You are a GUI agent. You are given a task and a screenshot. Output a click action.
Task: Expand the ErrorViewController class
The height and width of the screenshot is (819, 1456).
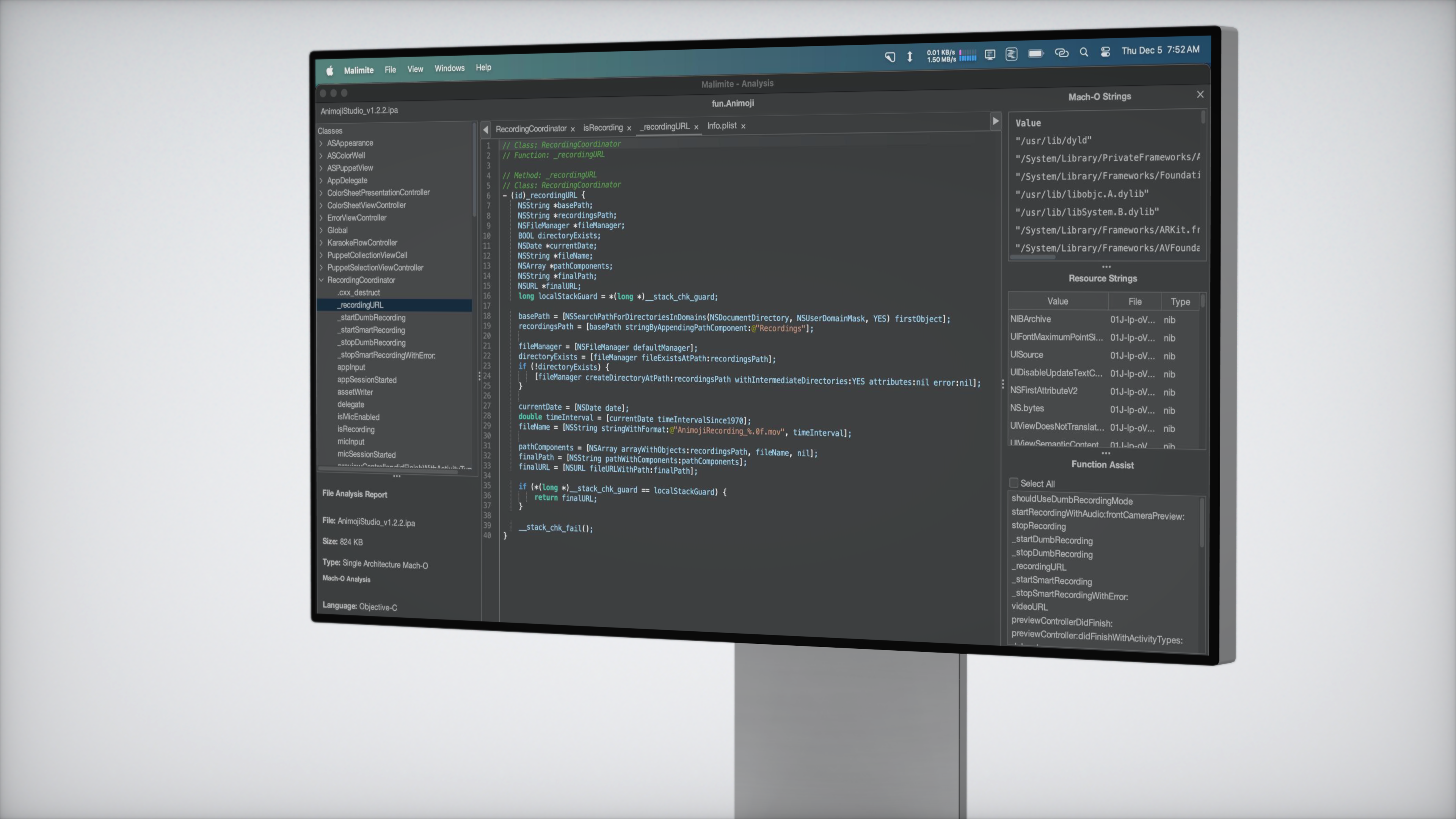pyautogui.click(x=321, y=218)
